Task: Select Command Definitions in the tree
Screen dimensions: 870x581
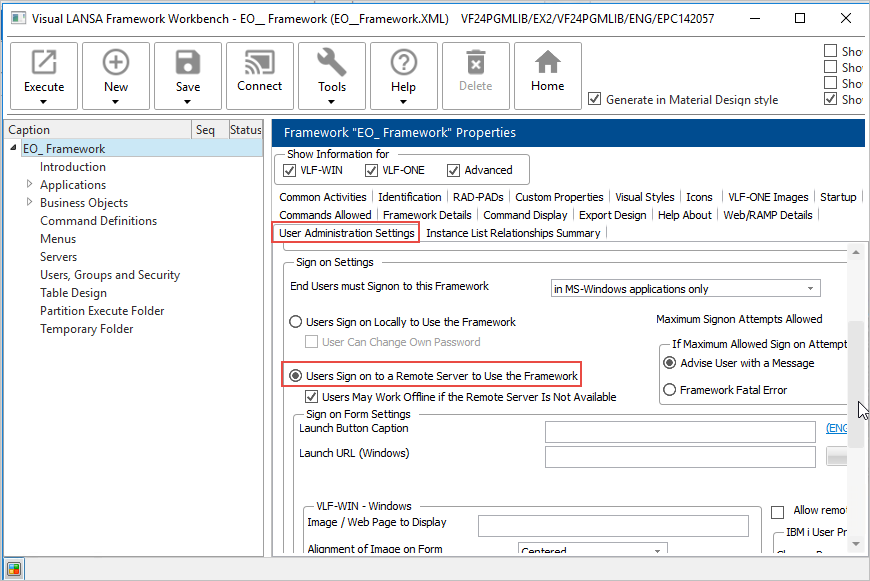Action: [98, 220]
